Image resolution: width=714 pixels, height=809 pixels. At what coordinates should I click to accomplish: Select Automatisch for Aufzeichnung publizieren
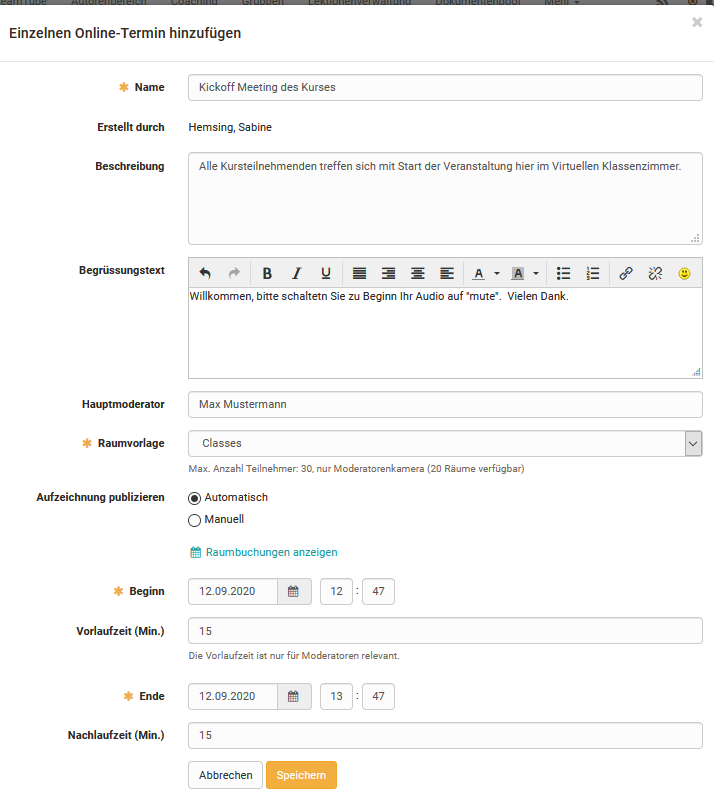coord(195,498)
